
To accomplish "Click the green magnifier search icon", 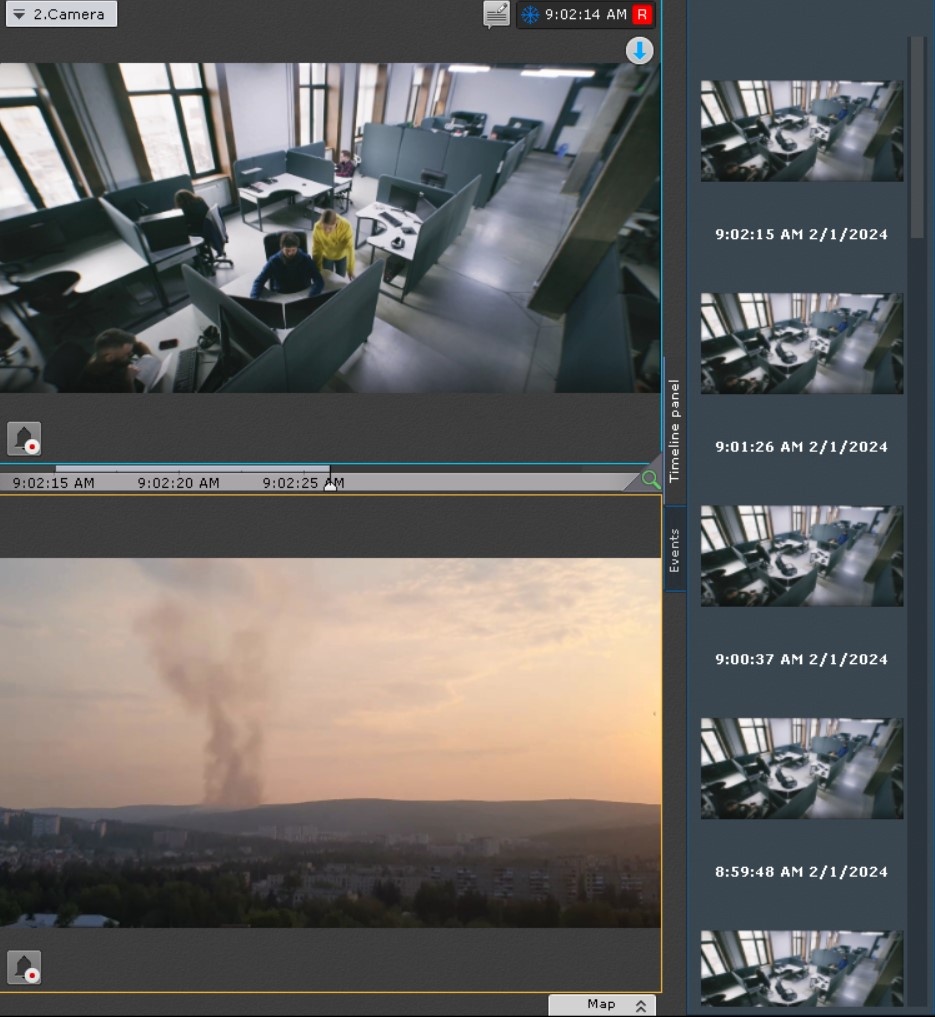I will pyautogui.click(x=650, y=480).
